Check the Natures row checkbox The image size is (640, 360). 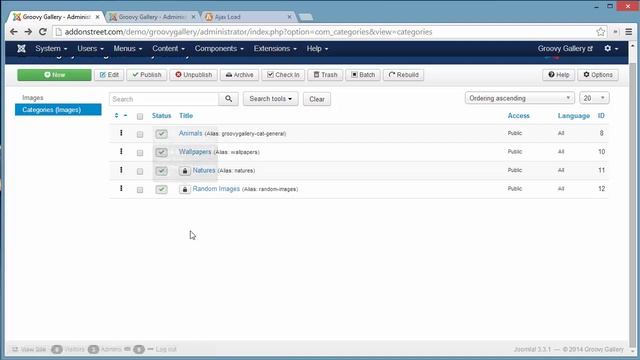coord(140,171)
